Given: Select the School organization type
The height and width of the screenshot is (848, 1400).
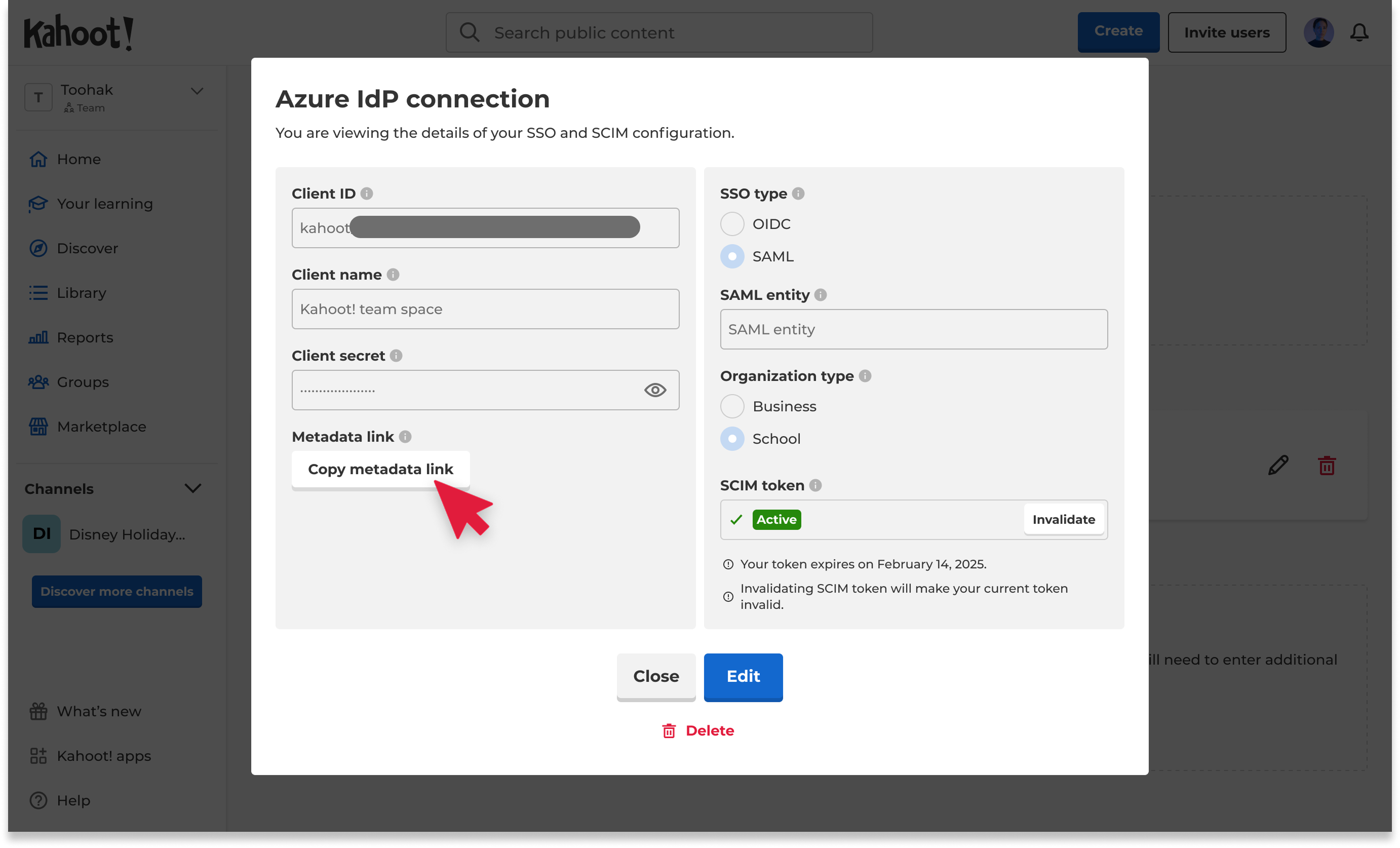Looking at the screenshot, I should [x=732, y=439].
